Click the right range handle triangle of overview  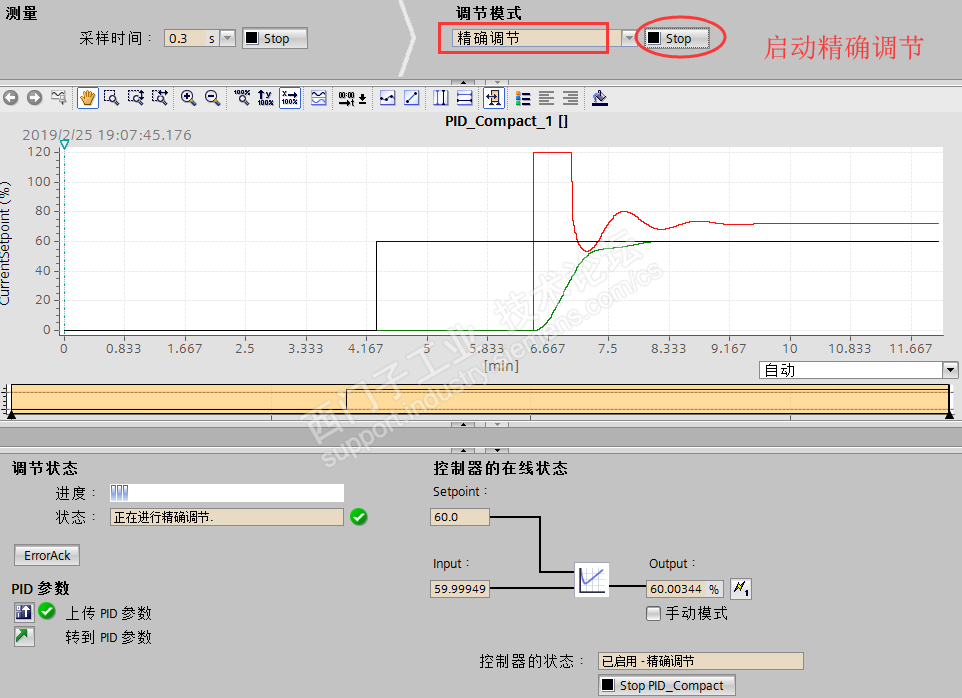tap(949, 415)
